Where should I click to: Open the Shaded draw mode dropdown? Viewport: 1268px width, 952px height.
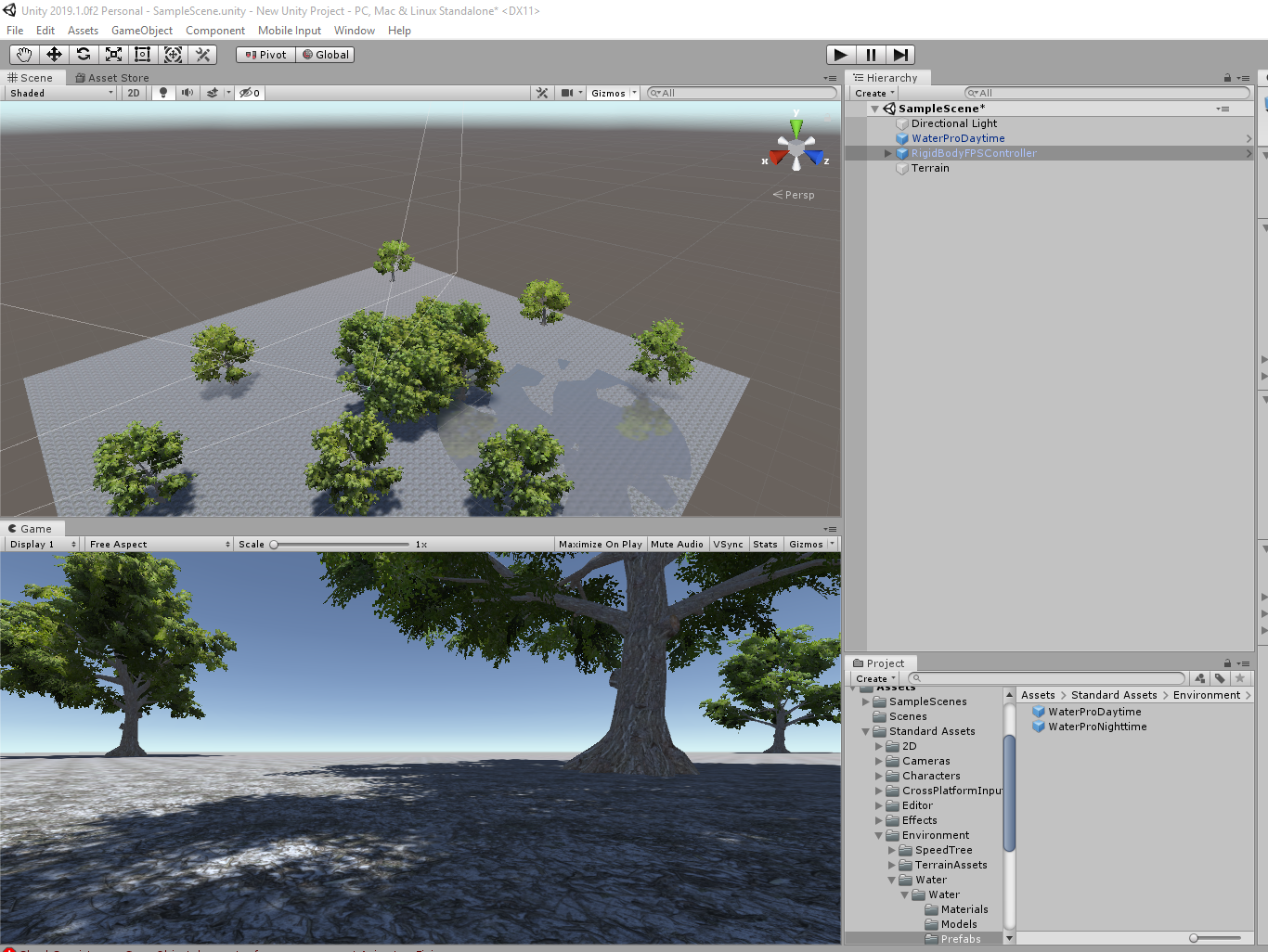point(61,93)
